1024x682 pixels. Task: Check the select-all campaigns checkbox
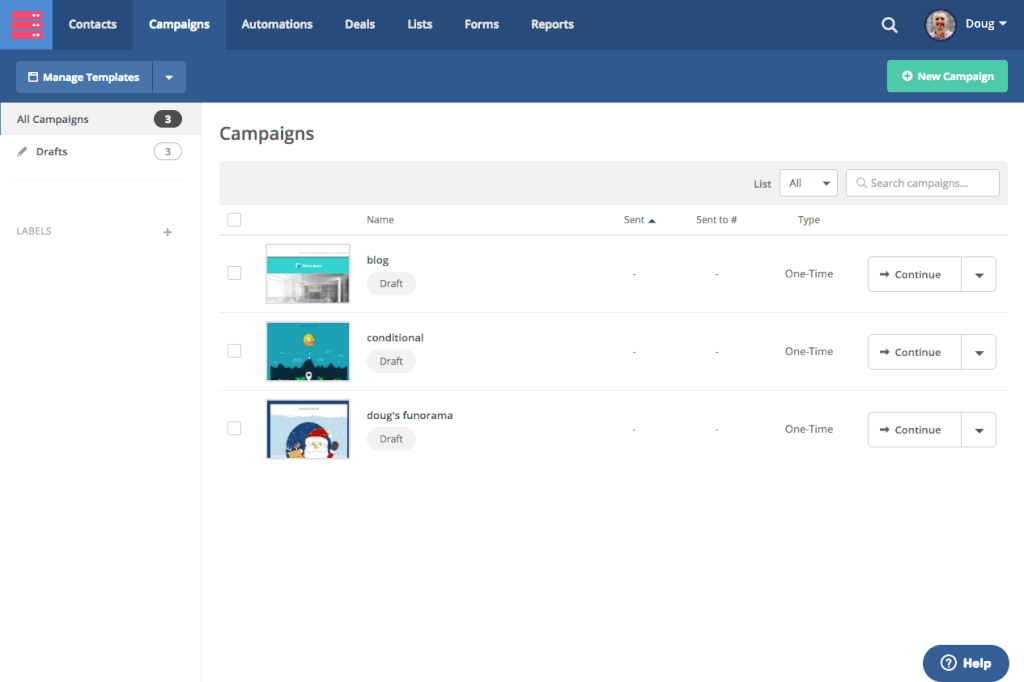pyautogui.click(x=234, y=220)
